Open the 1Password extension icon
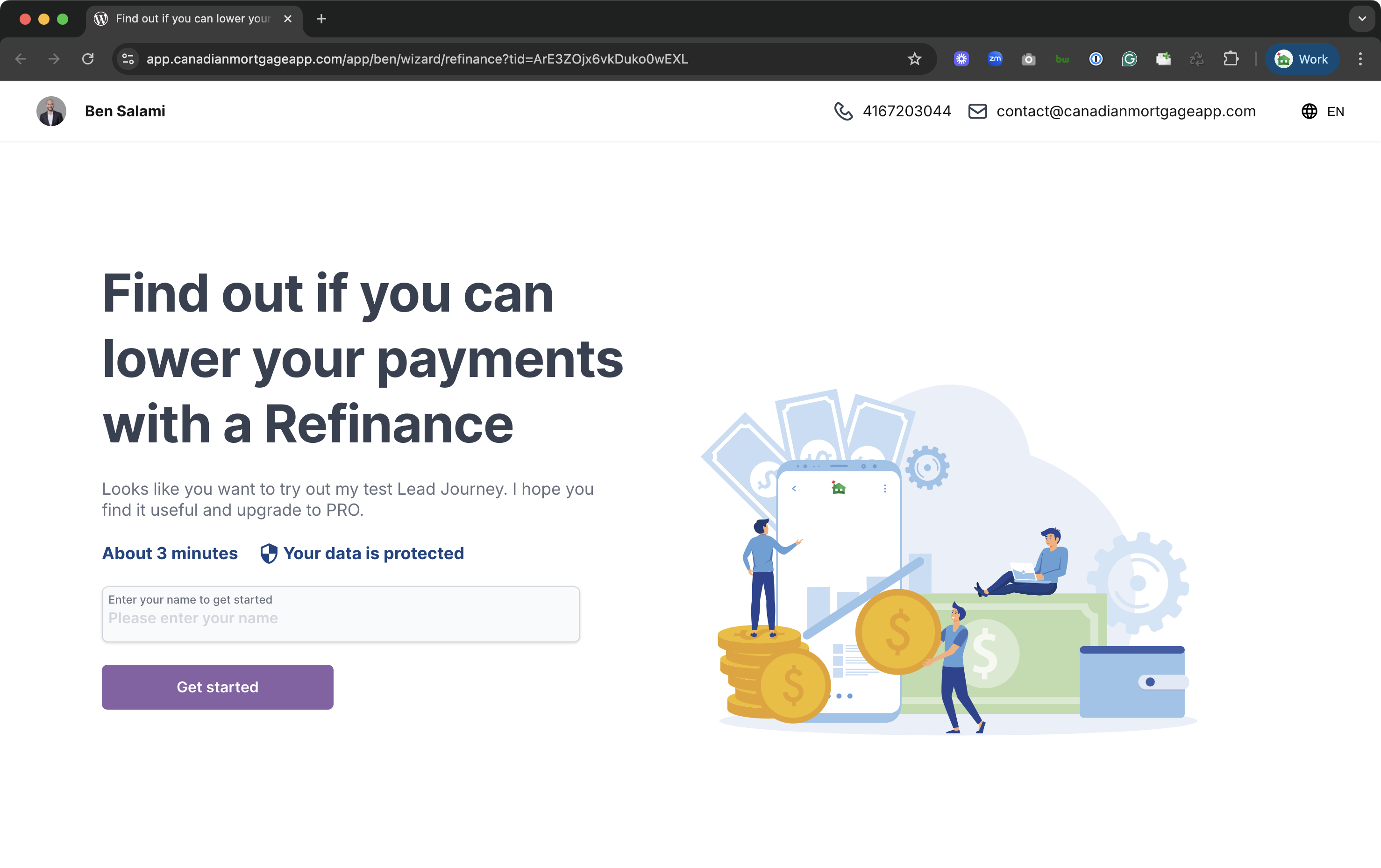 tap(1096, 59)
